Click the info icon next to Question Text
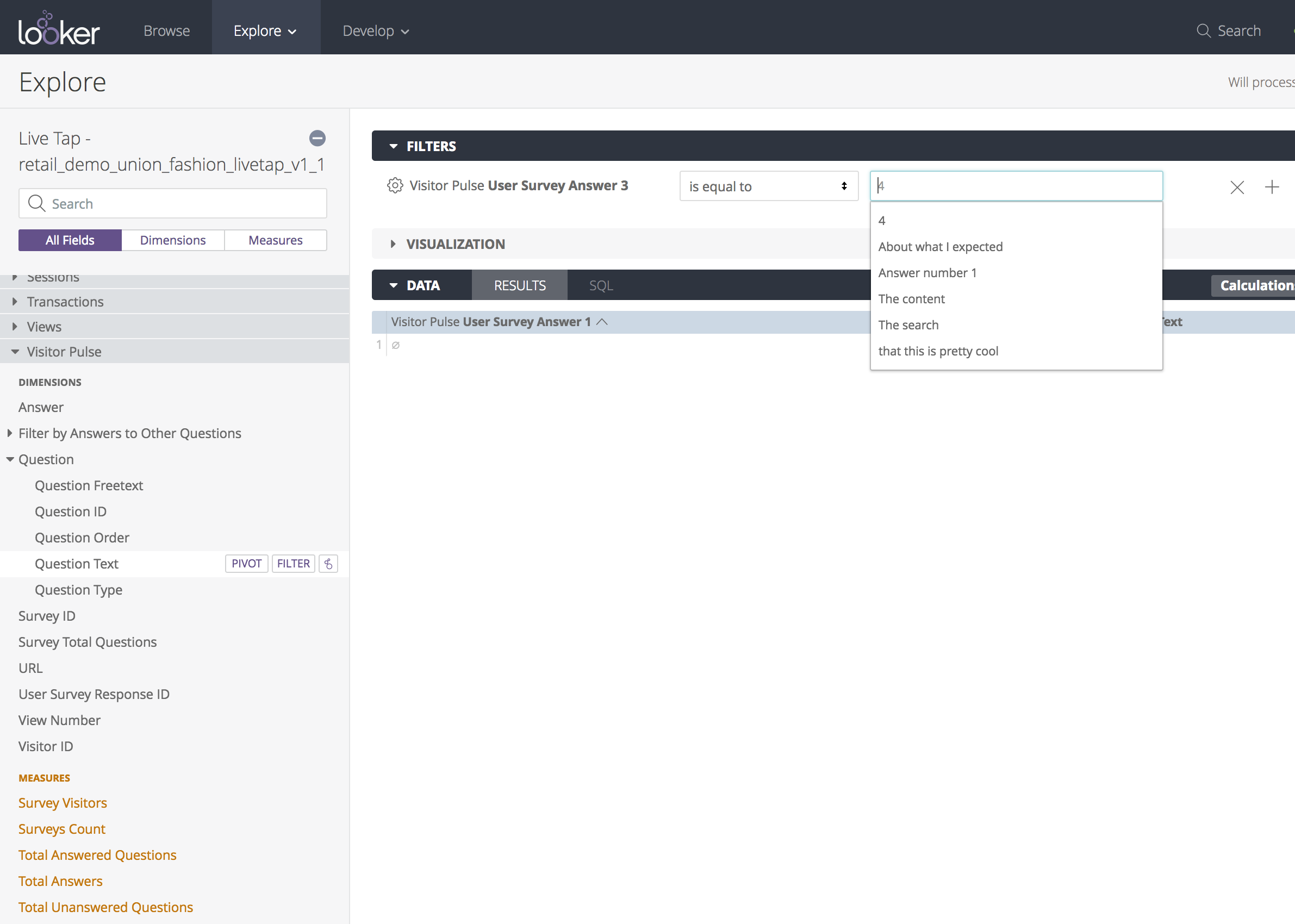 (328, 564)
